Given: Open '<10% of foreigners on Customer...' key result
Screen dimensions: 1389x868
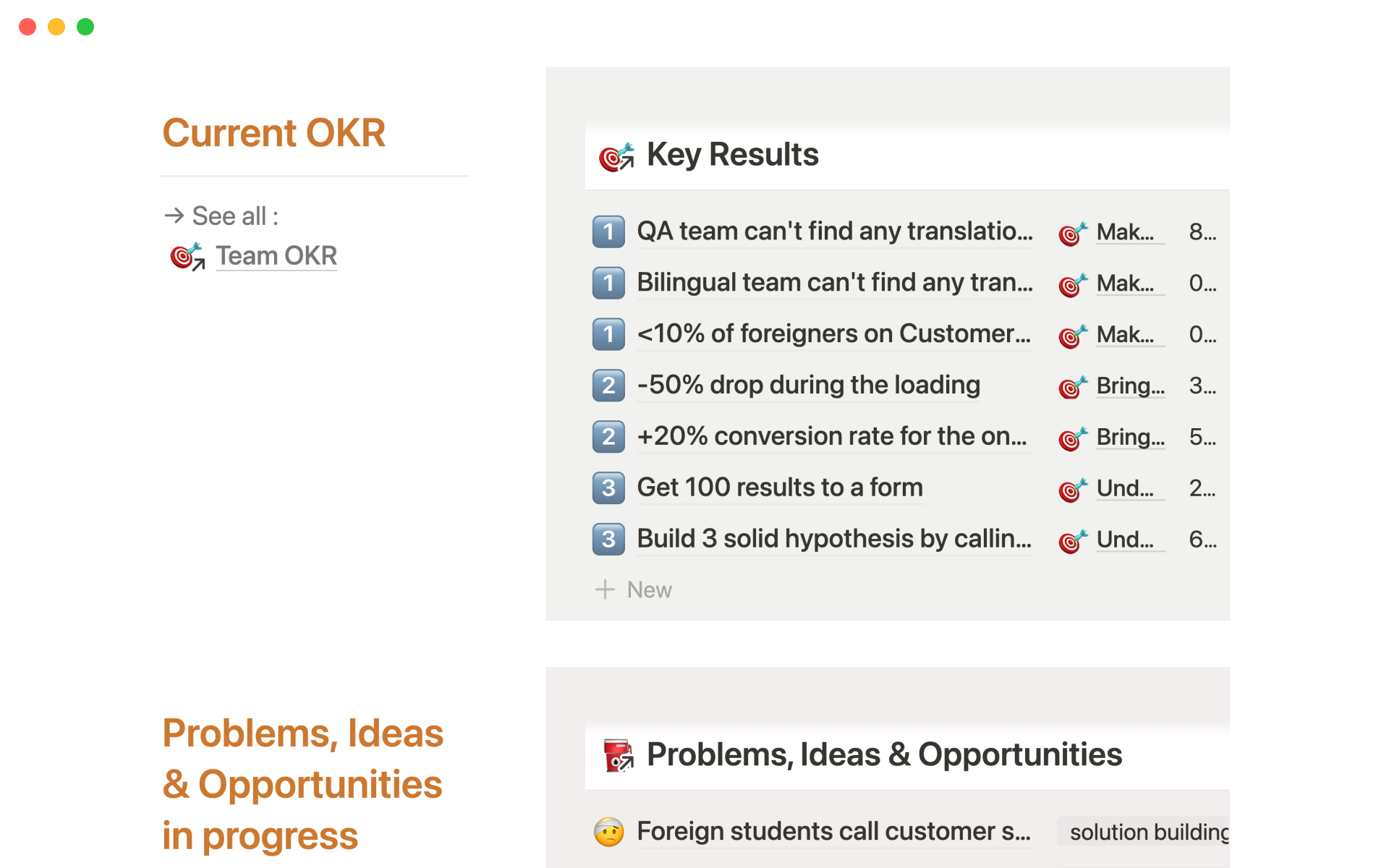Looking at the screenshot, I should (x=833, y=334).
